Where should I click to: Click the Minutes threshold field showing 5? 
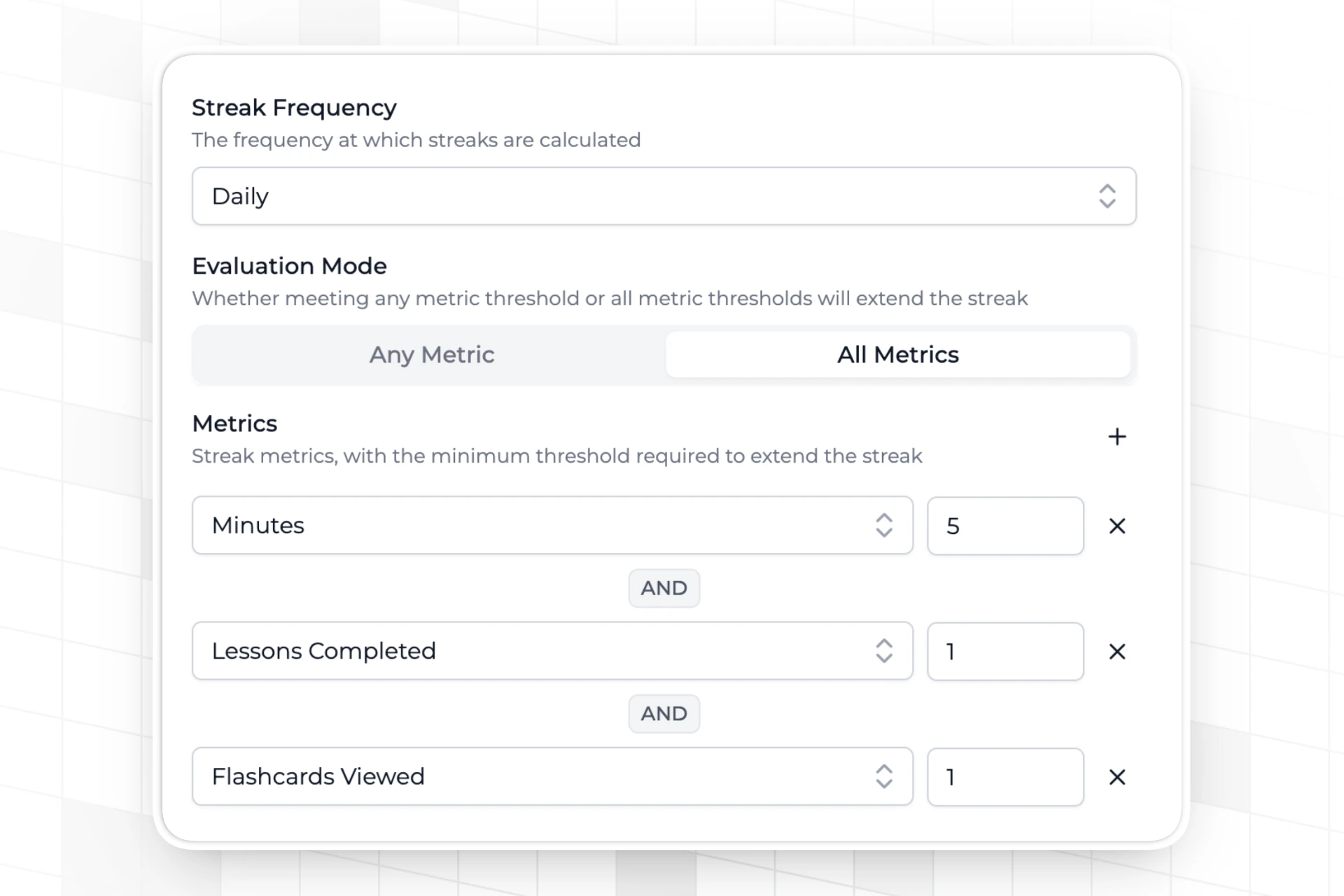pos(1005,526)
